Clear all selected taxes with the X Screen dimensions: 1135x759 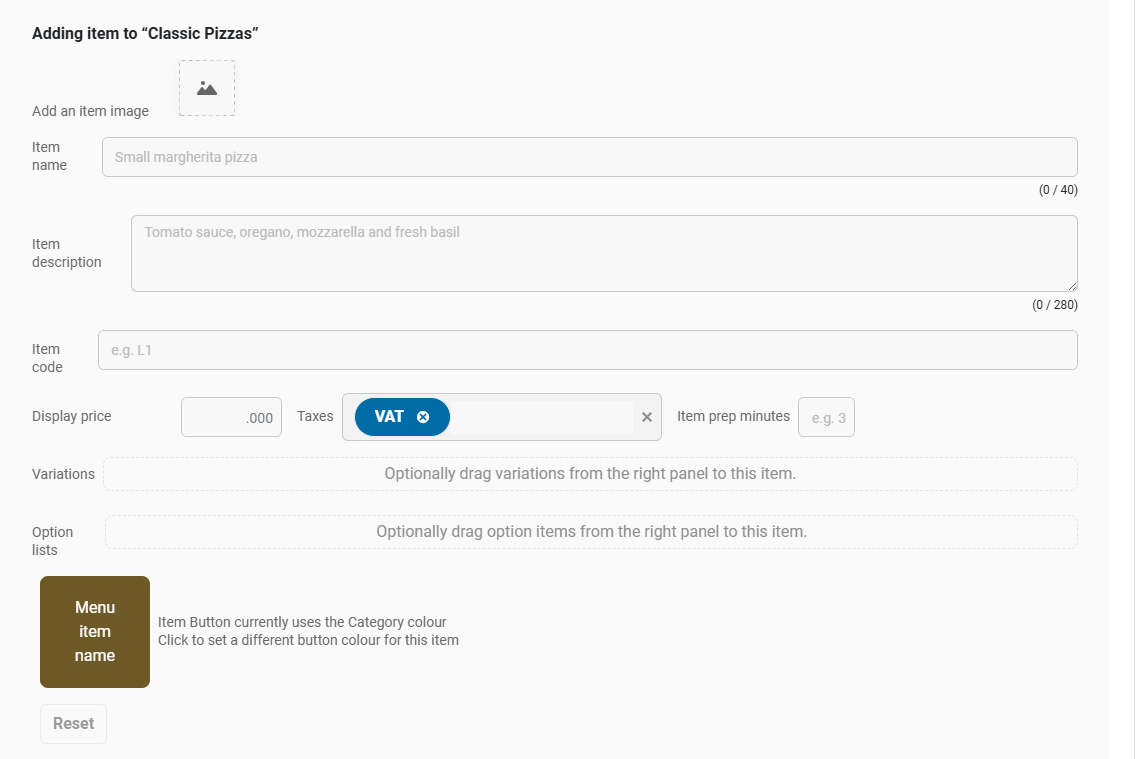[646, 417]
